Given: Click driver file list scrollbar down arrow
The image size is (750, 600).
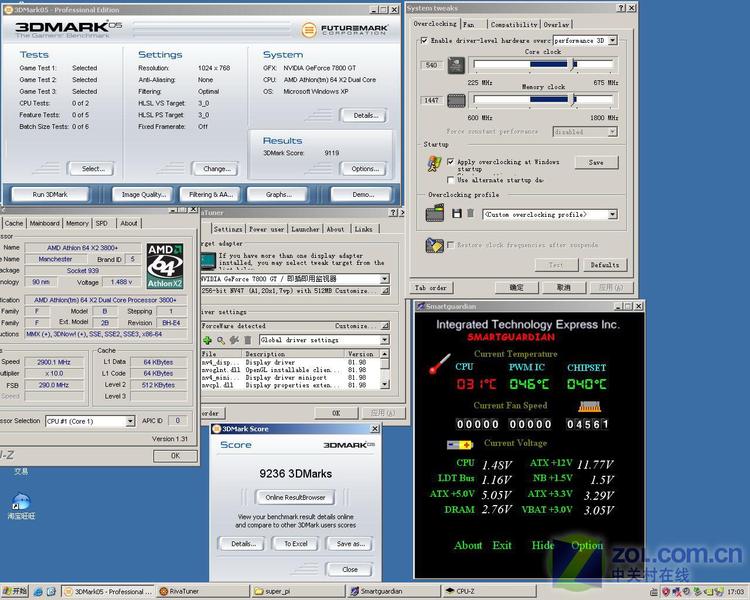Looking at the screenshot, I should tap(385, 384).
